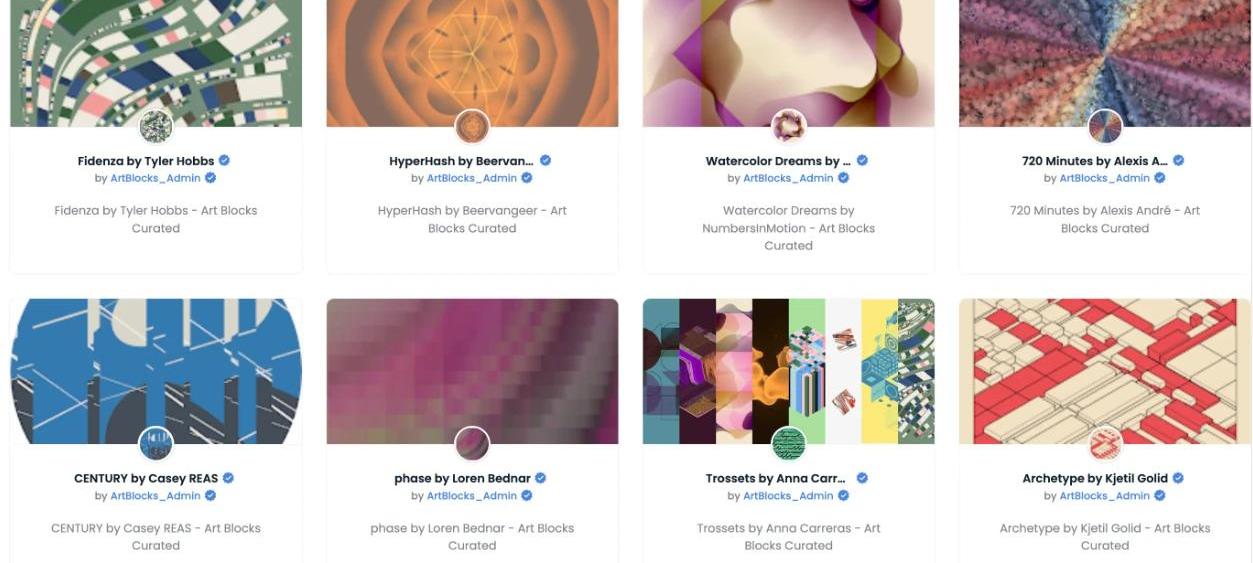The image size is (1253, 563).
Task: Click the CENTURY collection round avatar icon
Action: 156,444
